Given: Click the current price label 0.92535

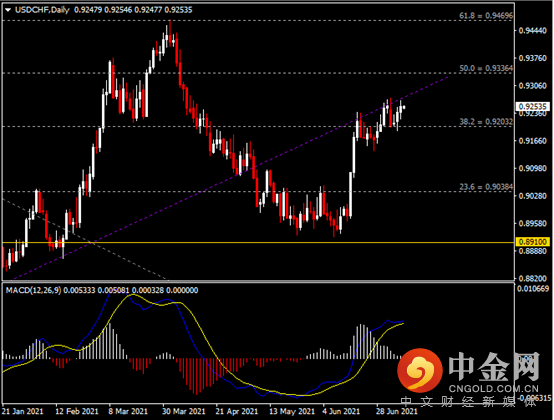Looking at the screenshot, I should tap(533, 106).
